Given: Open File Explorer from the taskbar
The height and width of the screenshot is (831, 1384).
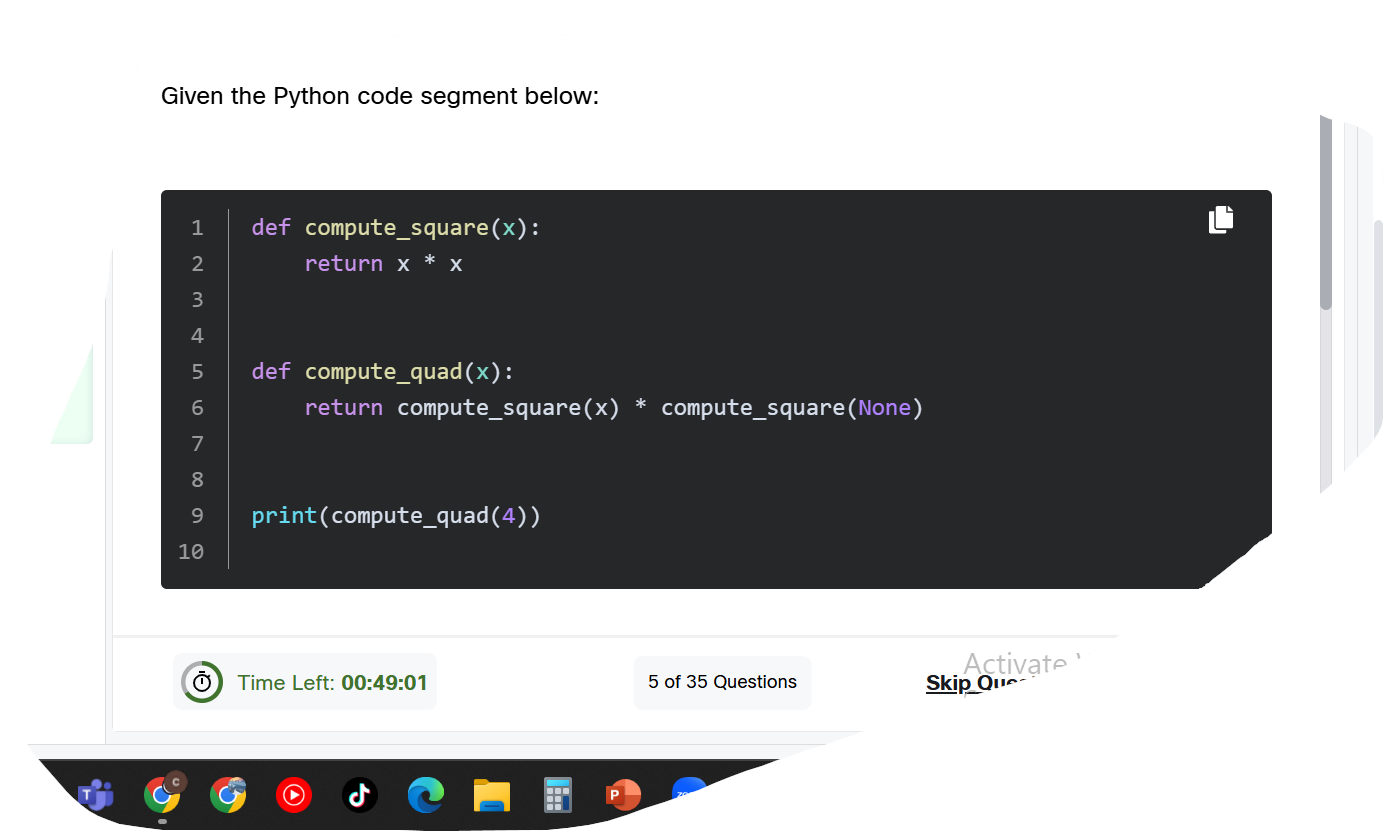Looking at the screenshot, I should (x=491, y=795).
